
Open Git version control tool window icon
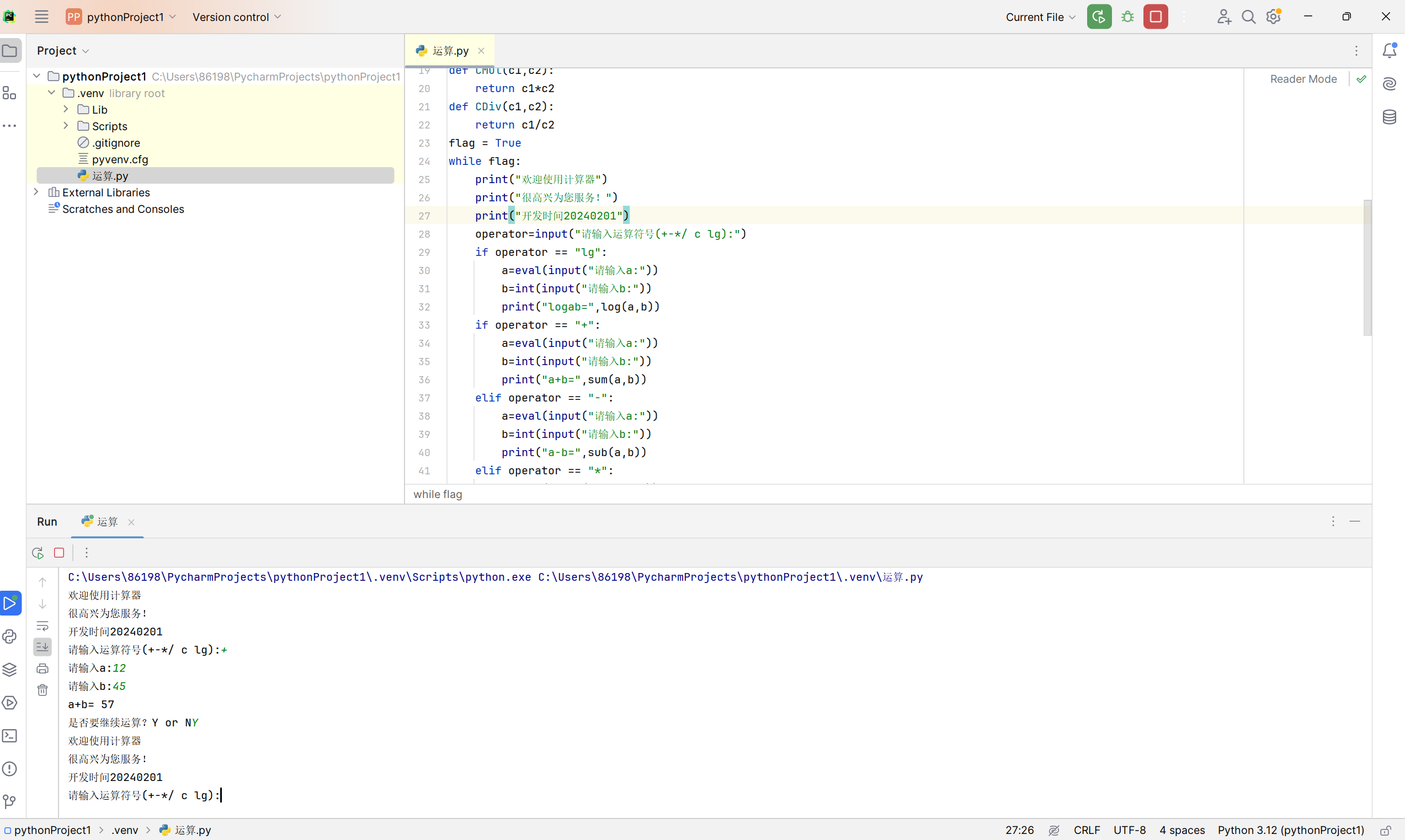tap(9, 801)
